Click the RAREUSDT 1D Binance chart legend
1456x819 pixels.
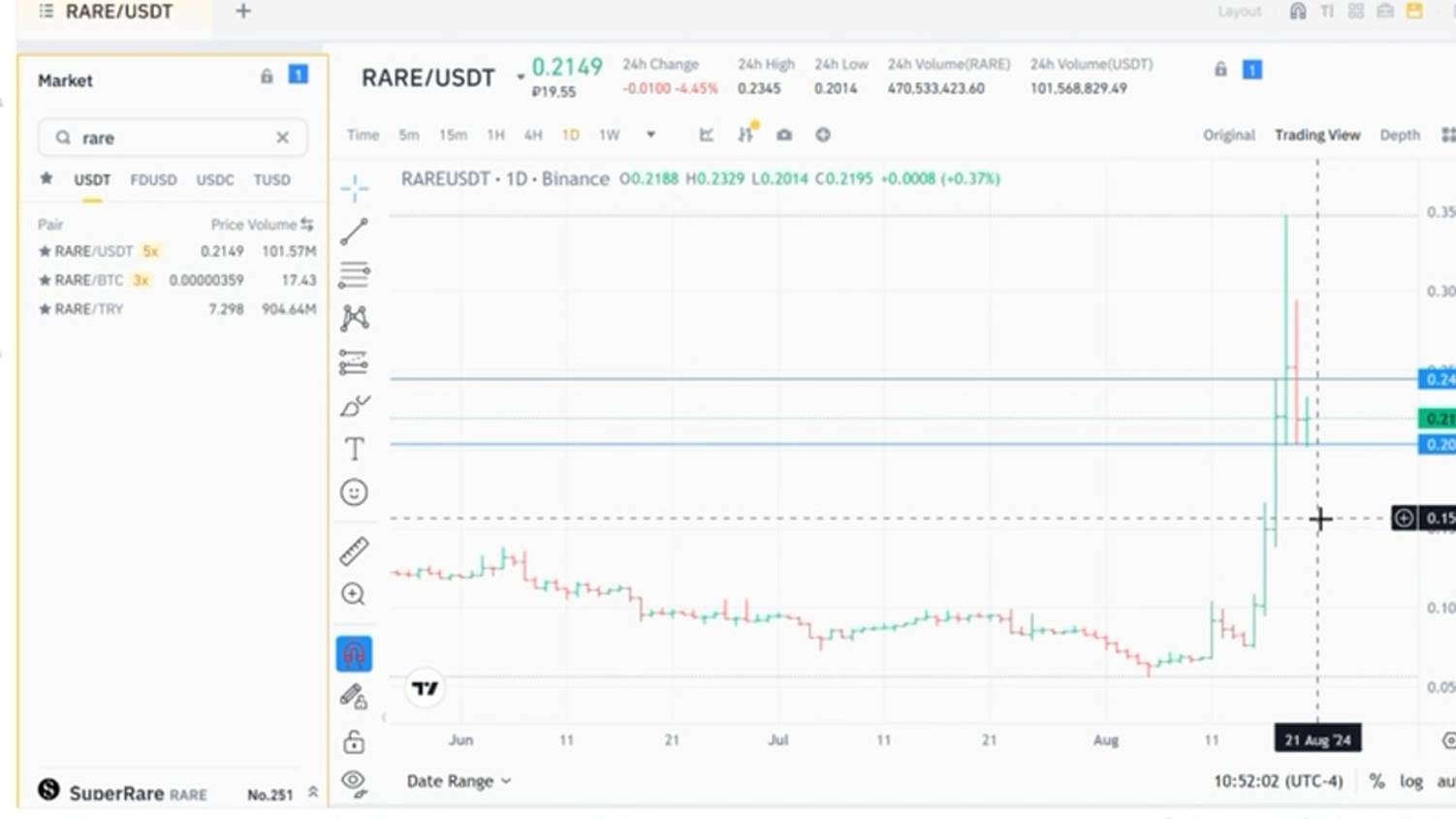coord(505,178)
